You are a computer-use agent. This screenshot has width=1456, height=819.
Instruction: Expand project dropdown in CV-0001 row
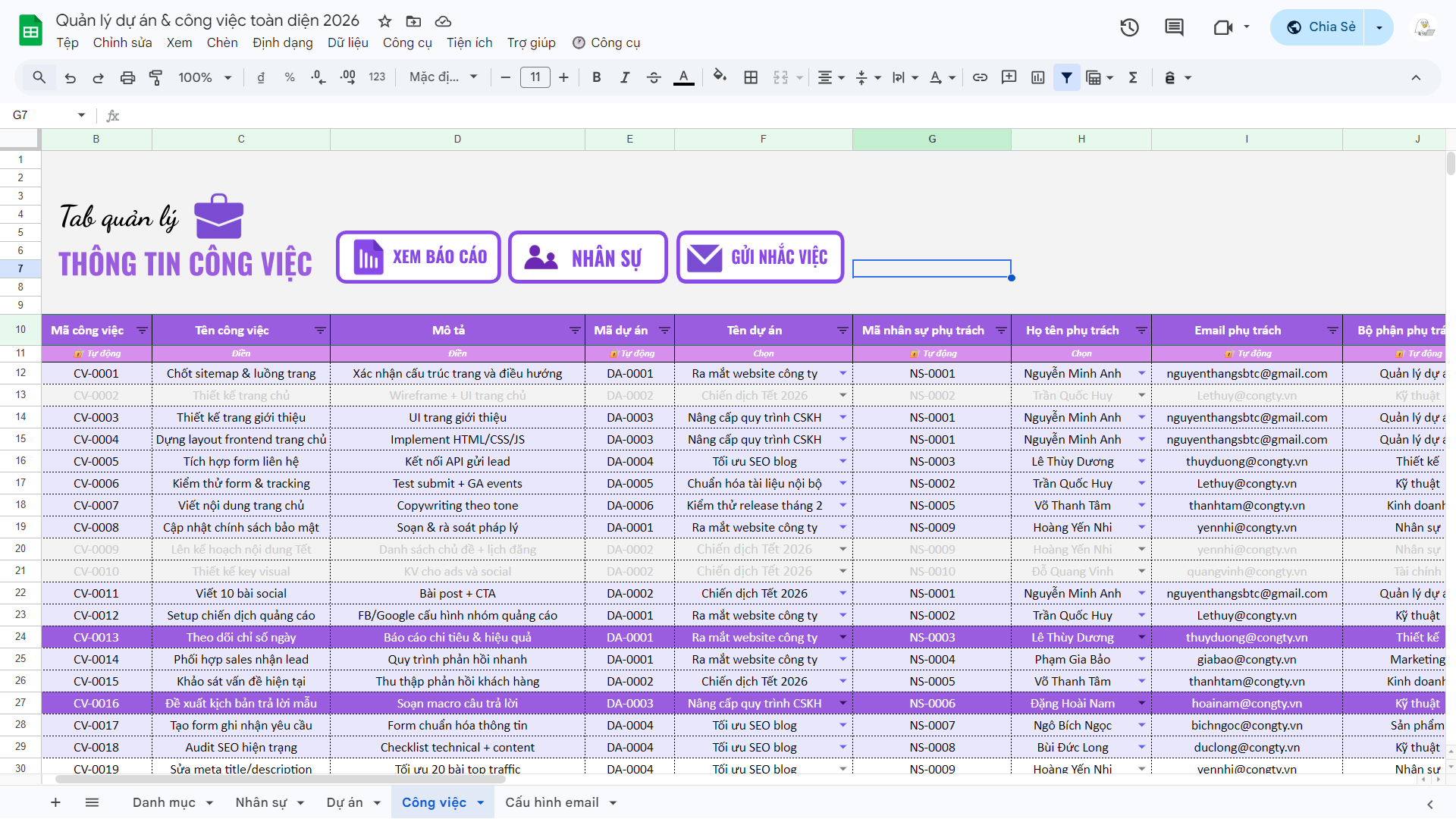coord(843,374)
